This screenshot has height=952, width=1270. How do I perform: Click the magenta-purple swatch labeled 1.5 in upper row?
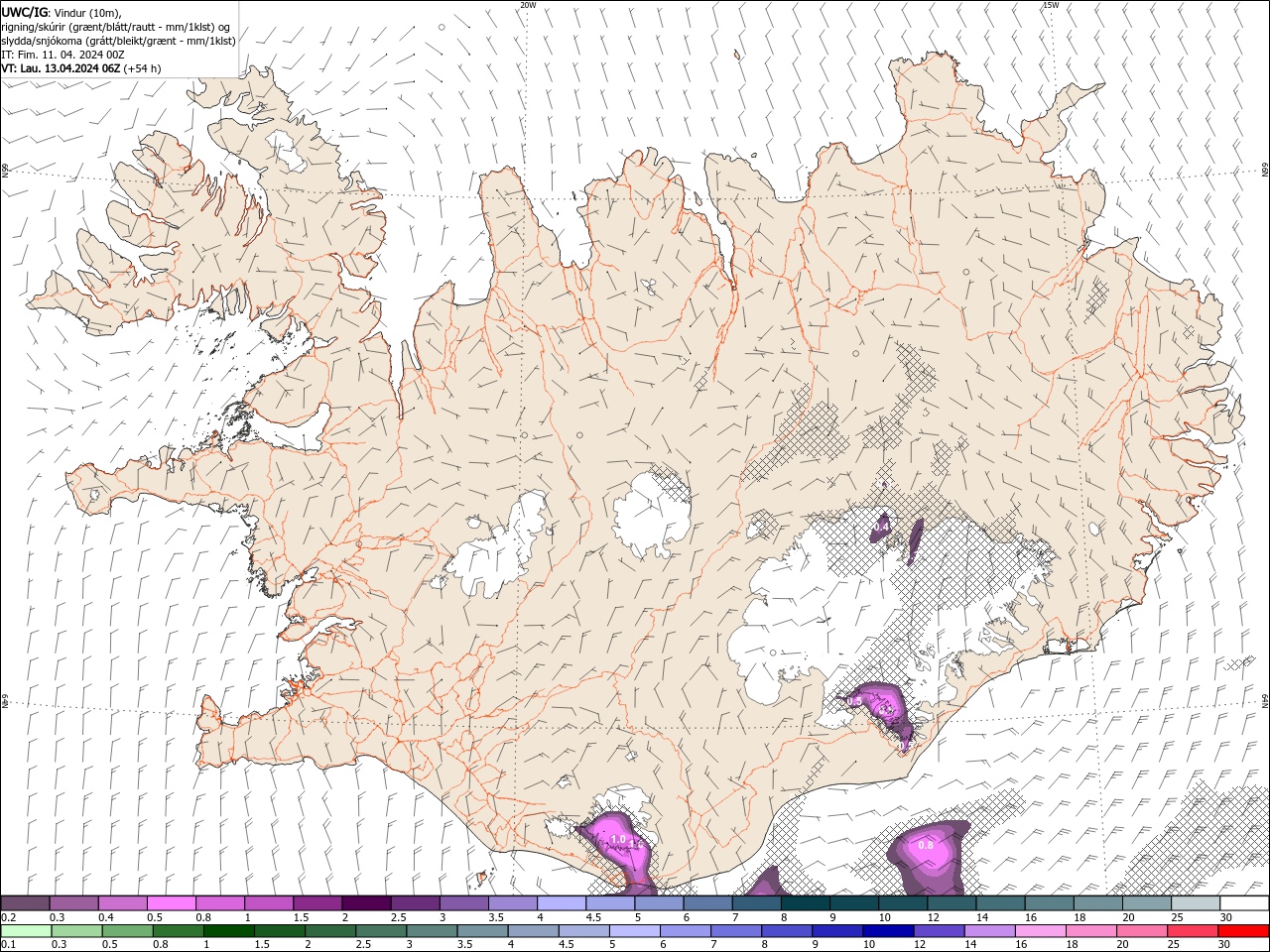pyautogui.click(x=317, y=903)
